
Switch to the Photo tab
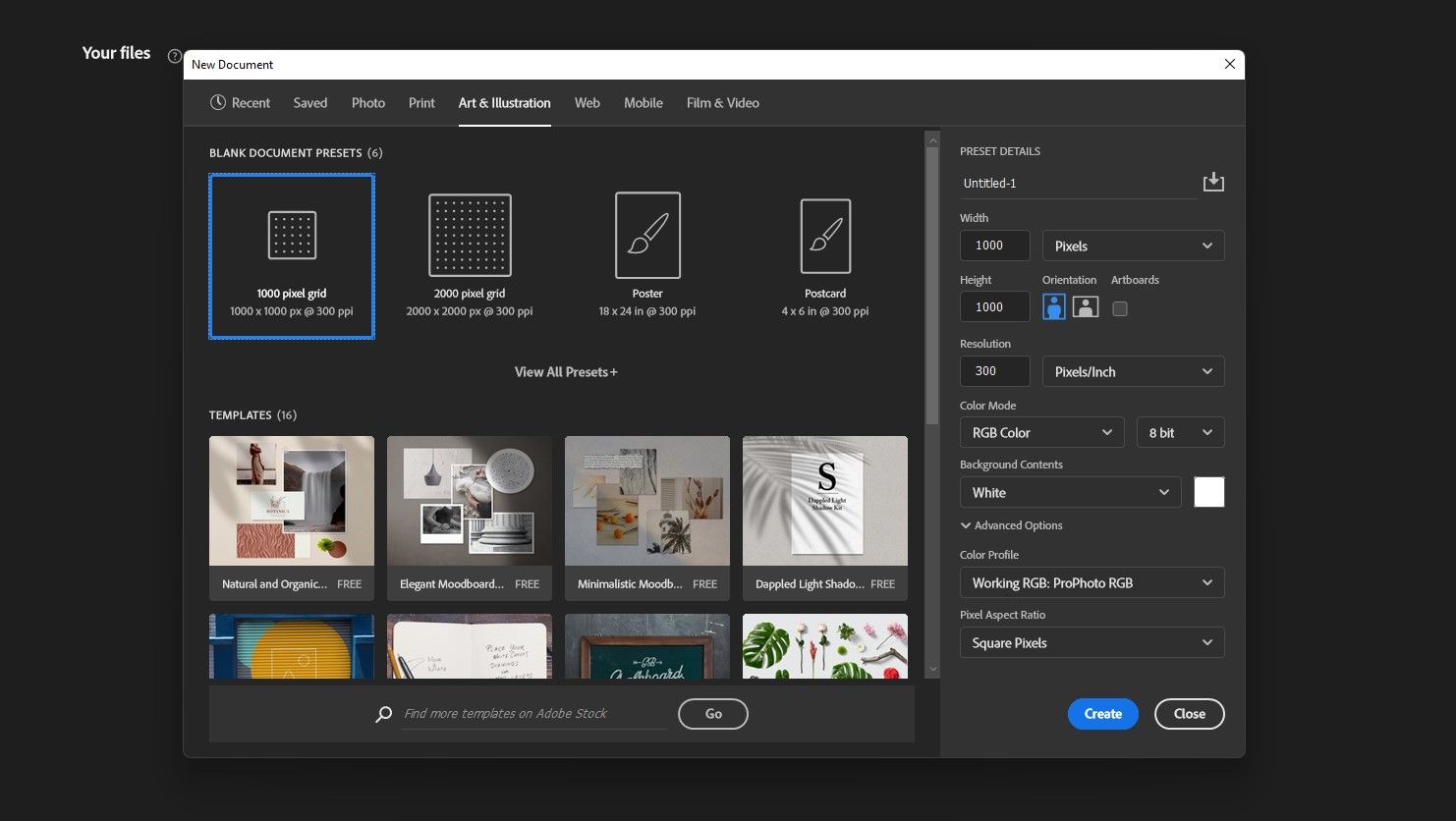click(x=367, y=103)
